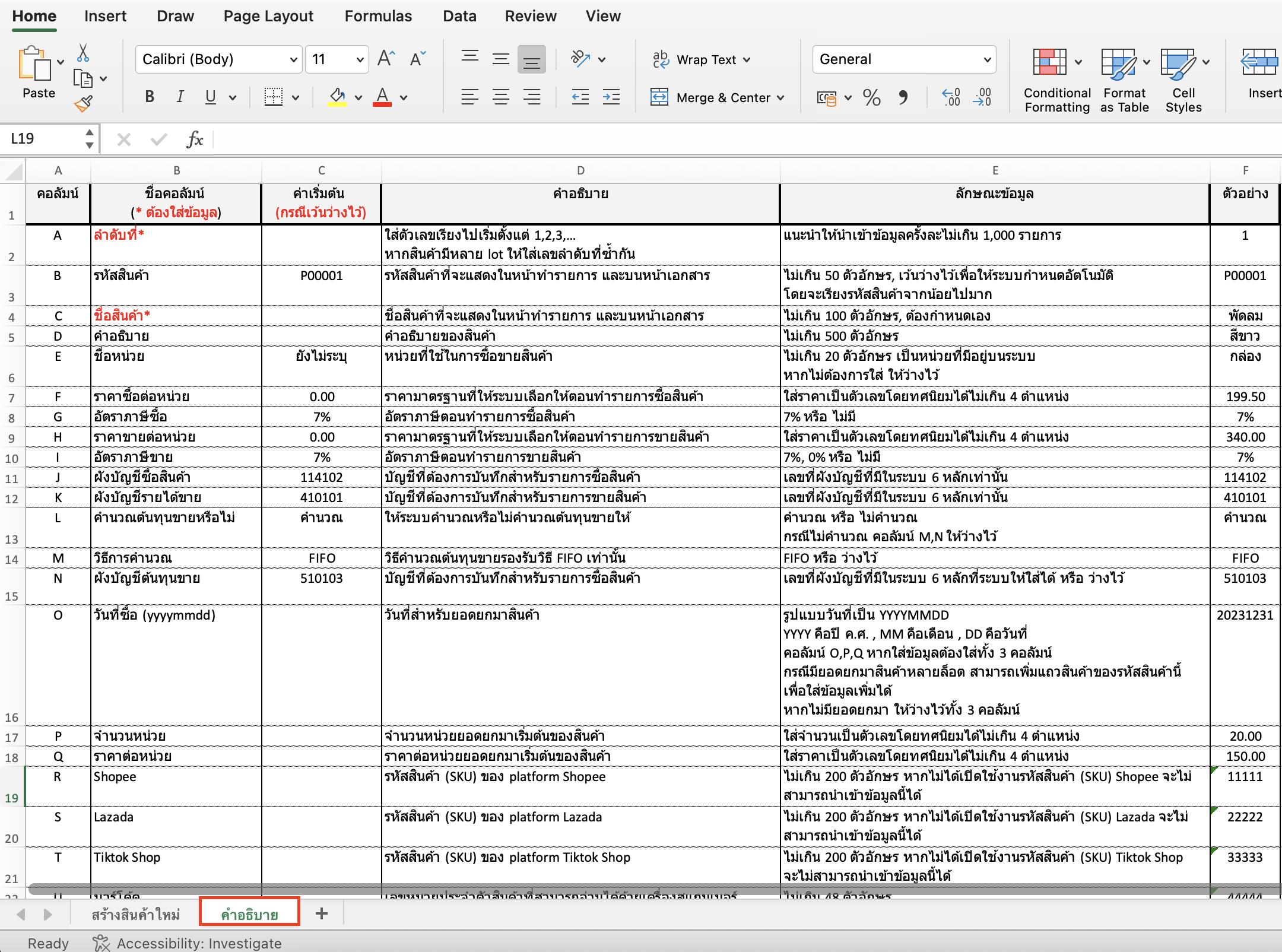Increase indent
The image size is (1282, 952).
(x=611, y=97)
